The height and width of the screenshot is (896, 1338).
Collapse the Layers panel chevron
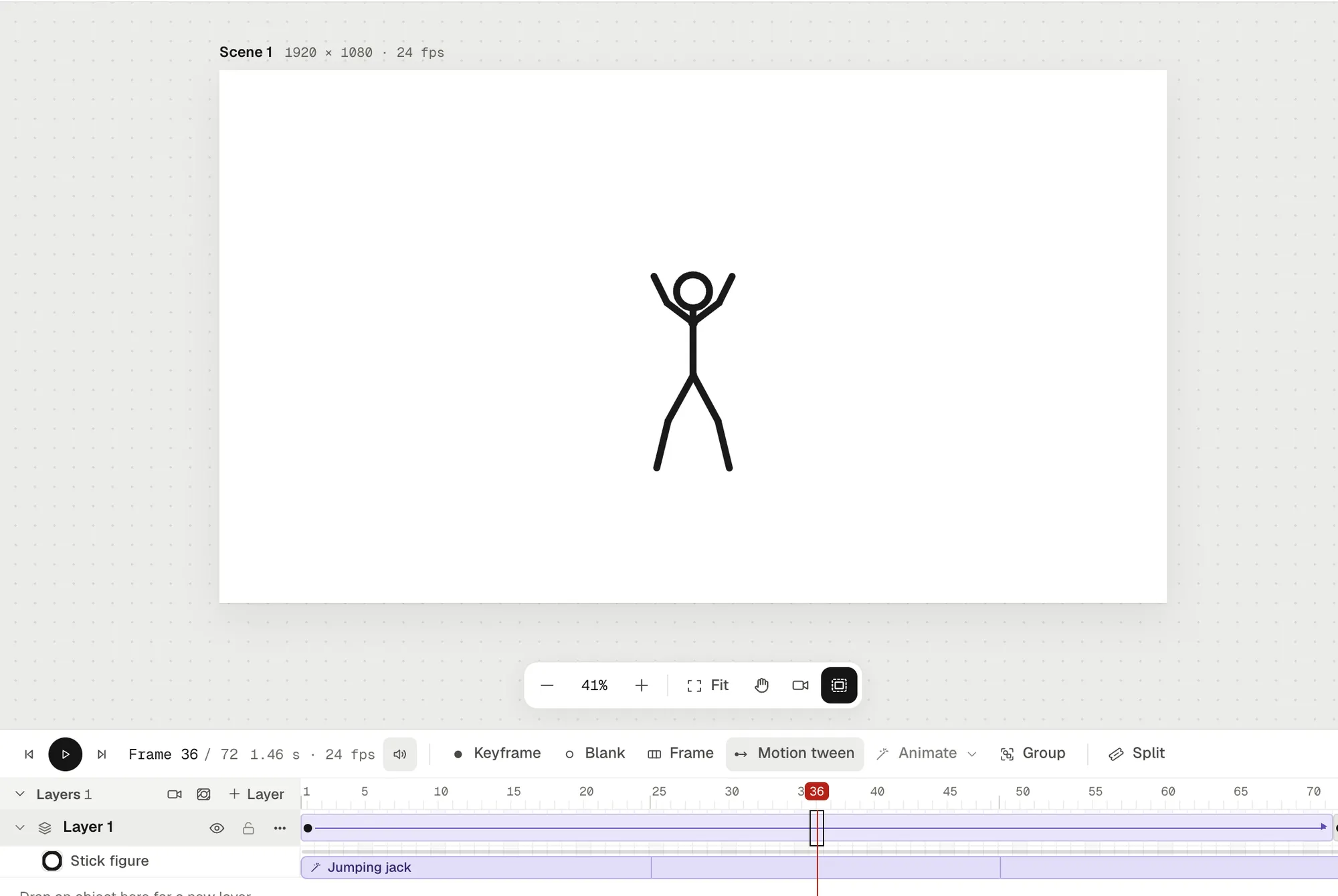coord(20,794)
